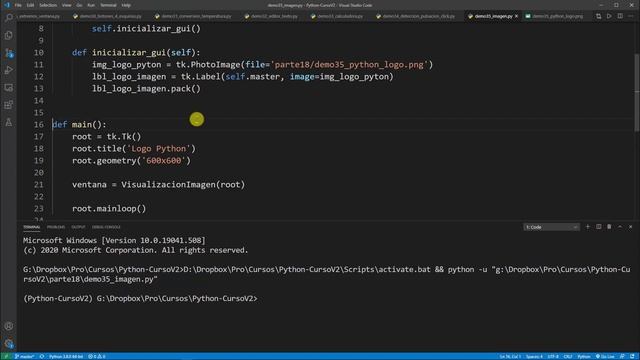Change Spaces: 4 indentation setting
The width and height of the screenshot is (640, 360).
(534, 357)
